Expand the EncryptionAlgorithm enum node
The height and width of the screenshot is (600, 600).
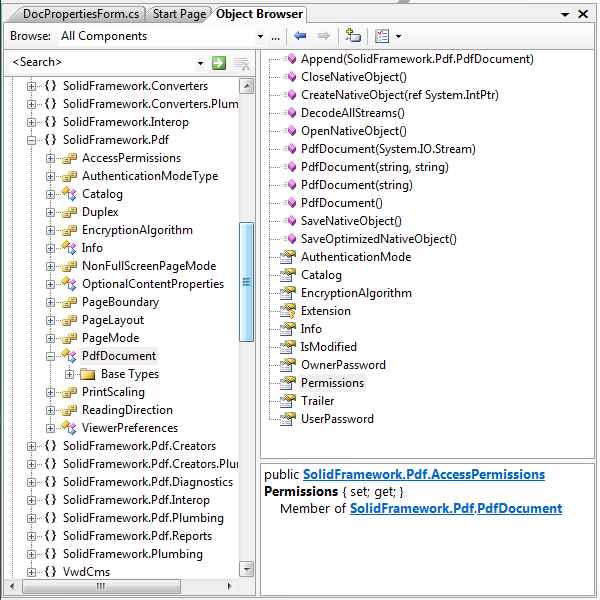coord(50,230)
